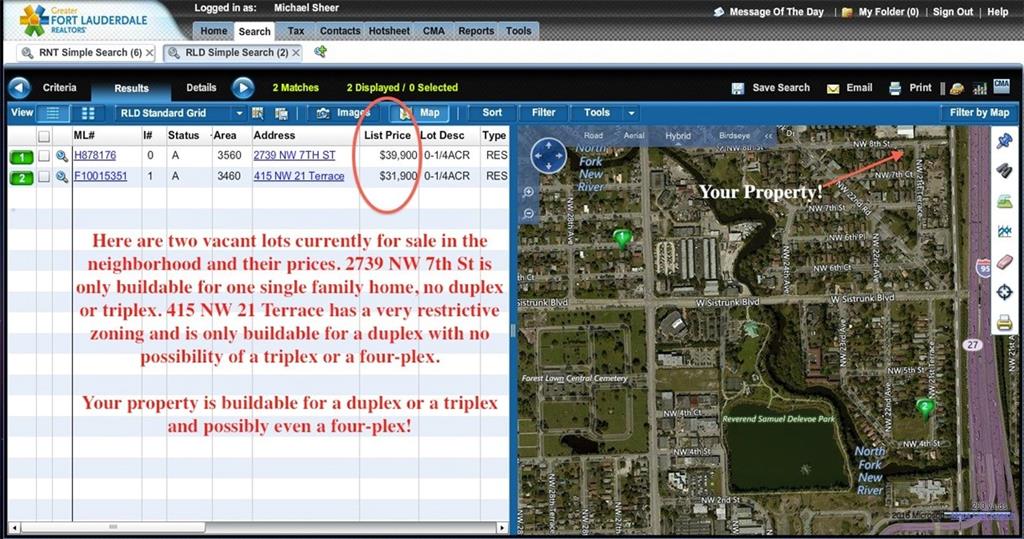Switch to the Details tab

click(201, 88)
